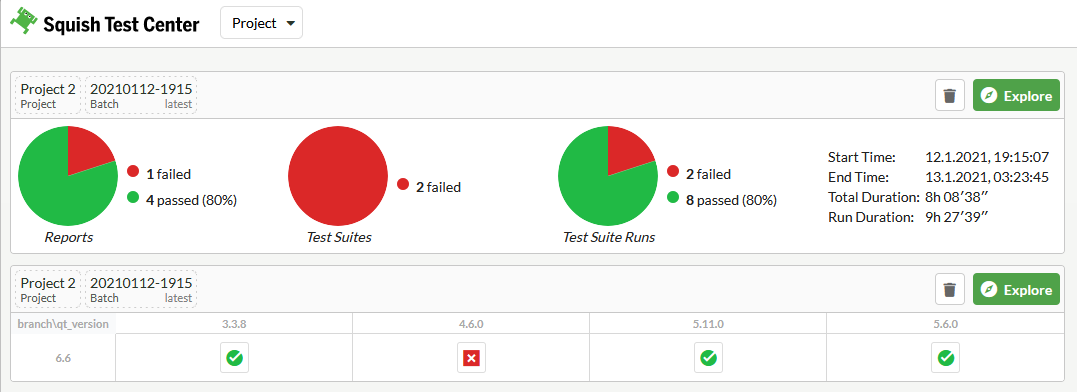This screenshot has height=392, width=1077.
Task: Open the passed result for qt_version 5.6.0
Action: [945, 358]
